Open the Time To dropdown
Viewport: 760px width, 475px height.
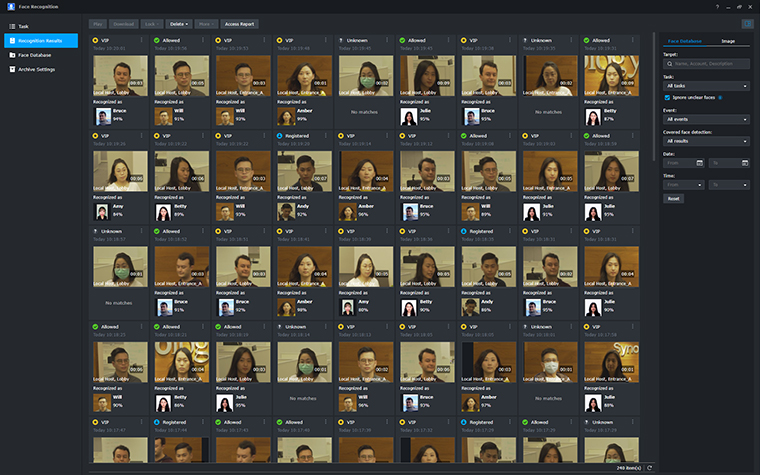[729, 185]
